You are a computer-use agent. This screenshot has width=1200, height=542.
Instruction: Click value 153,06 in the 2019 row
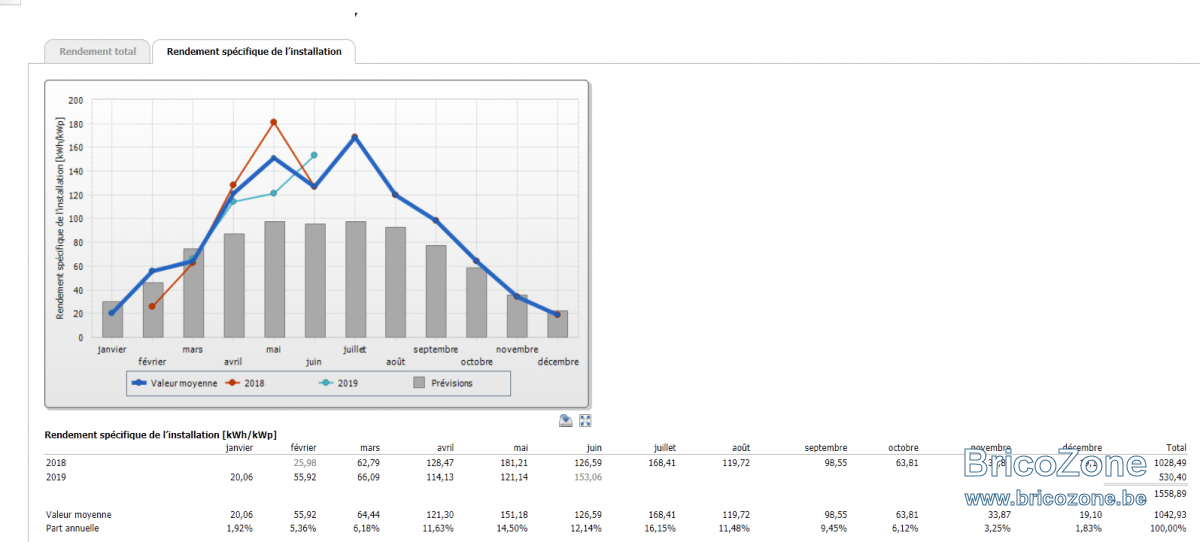pyautogui.click(x=588, y=477)
